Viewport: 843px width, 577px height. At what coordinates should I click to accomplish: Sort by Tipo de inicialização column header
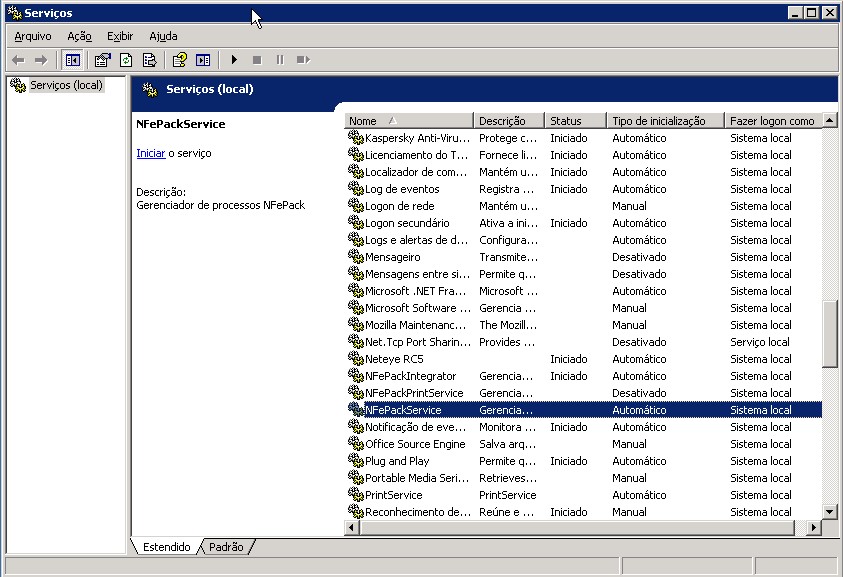coord(665,121)
